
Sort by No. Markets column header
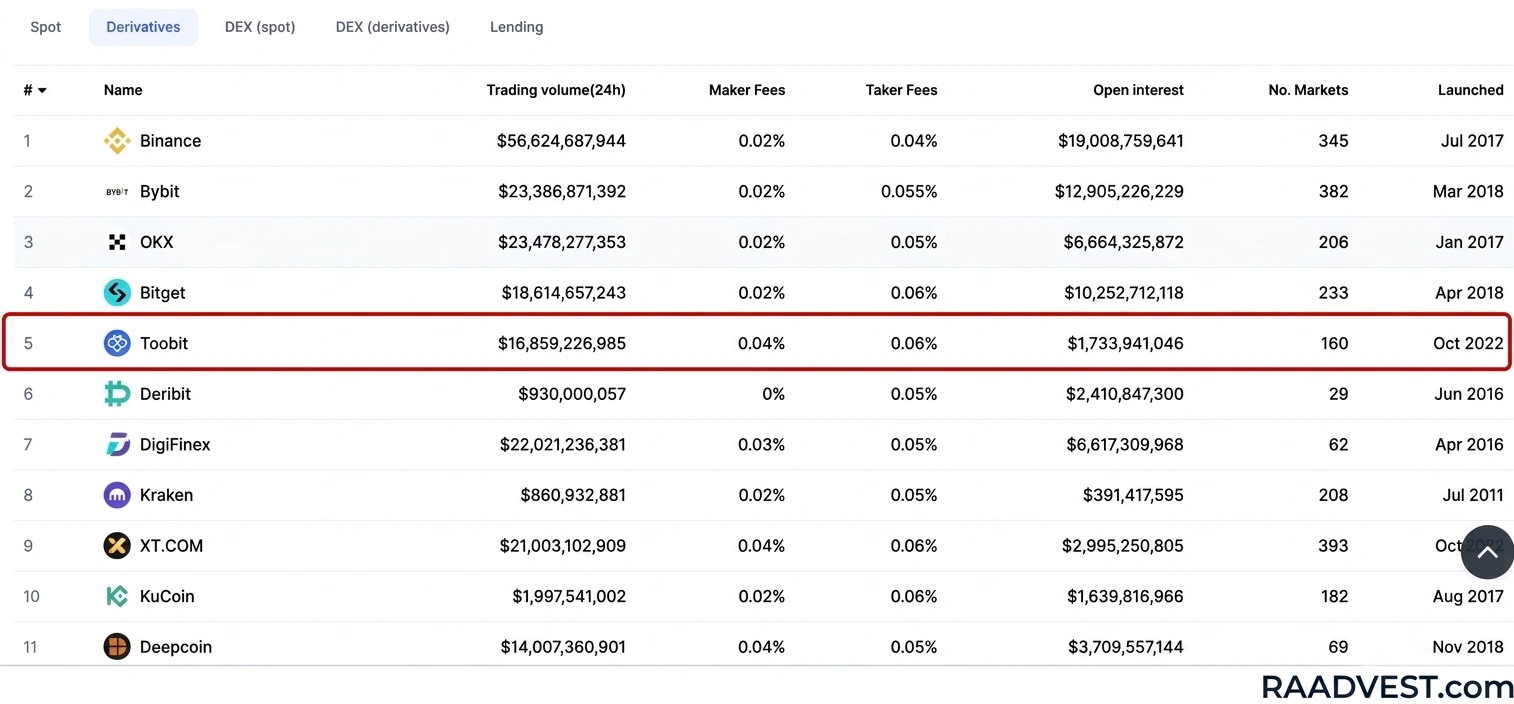(x=1308, y=90)
